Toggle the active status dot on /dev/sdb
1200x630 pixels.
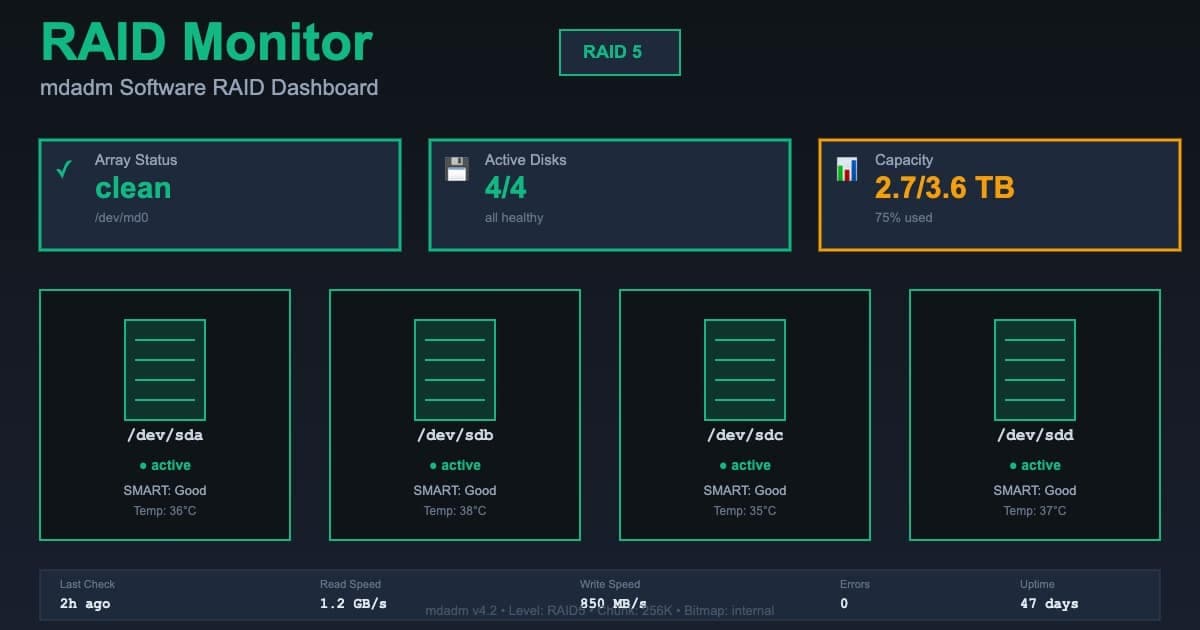point(433,465)
